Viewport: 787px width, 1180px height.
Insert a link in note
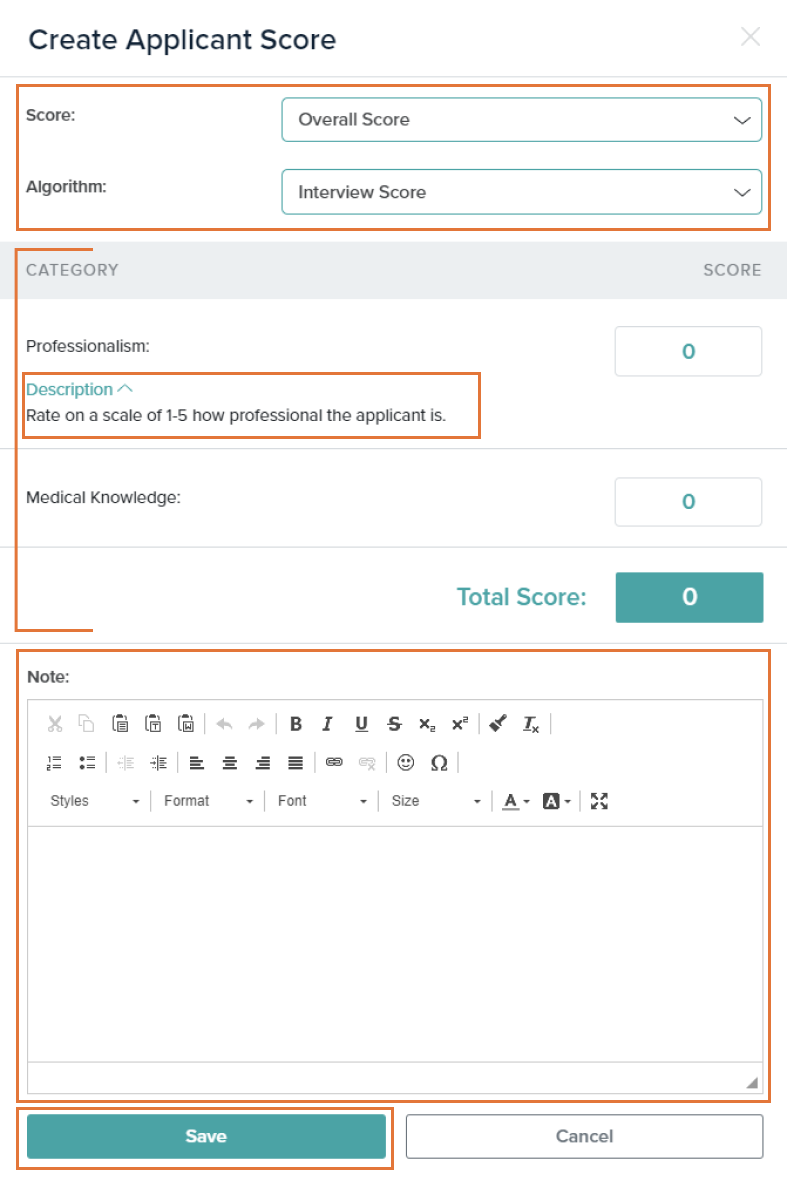(x=334, y=762)
